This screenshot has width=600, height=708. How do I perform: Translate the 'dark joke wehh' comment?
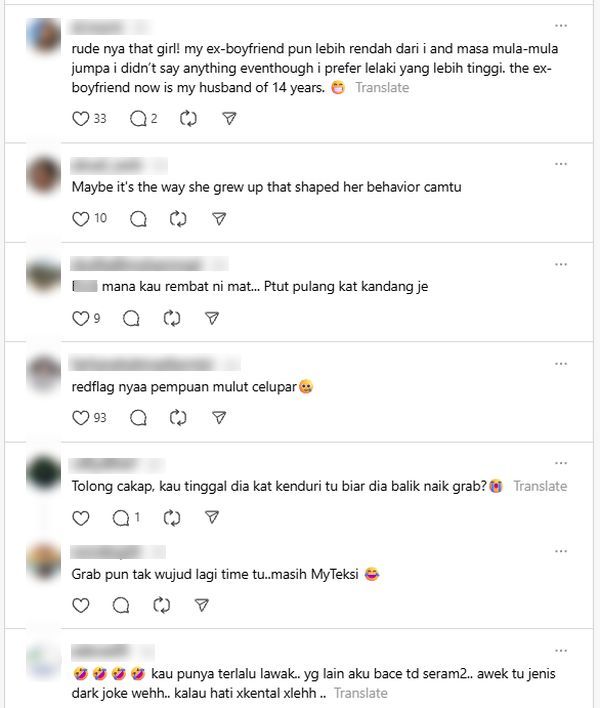point(361,693)
